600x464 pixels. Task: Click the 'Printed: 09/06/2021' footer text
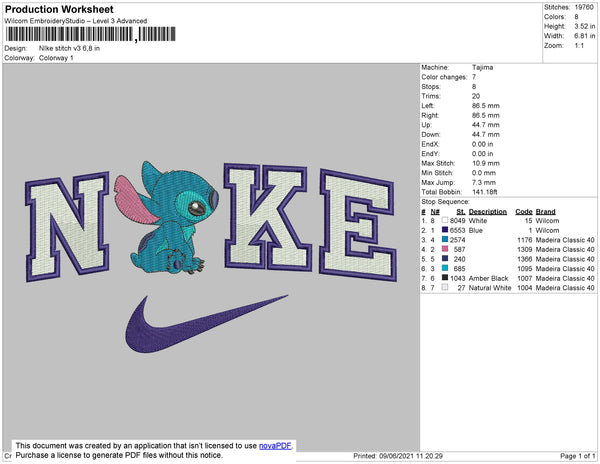tap(398, 456)
